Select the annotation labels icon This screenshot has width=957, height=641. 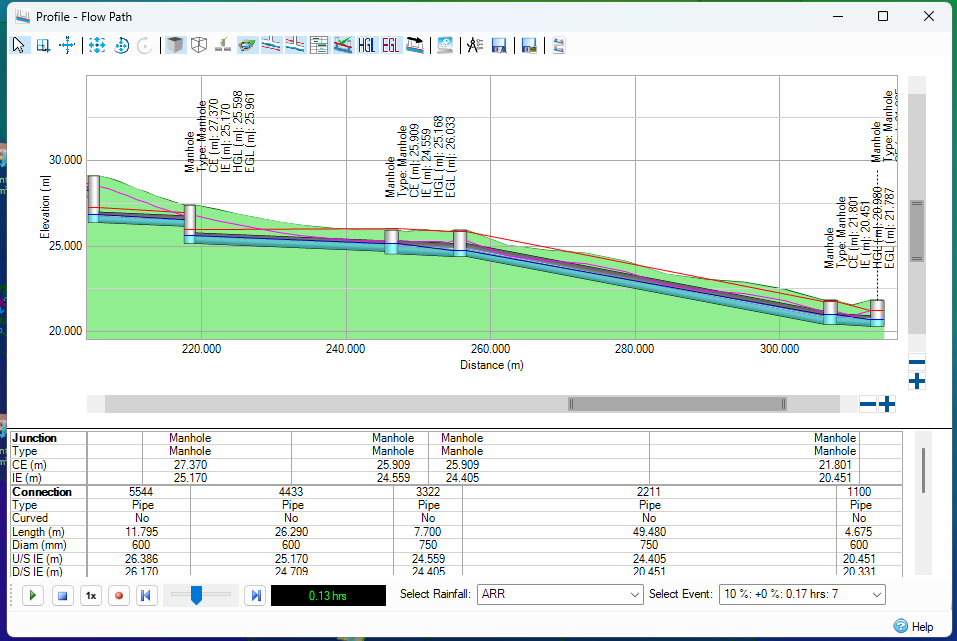474,44
